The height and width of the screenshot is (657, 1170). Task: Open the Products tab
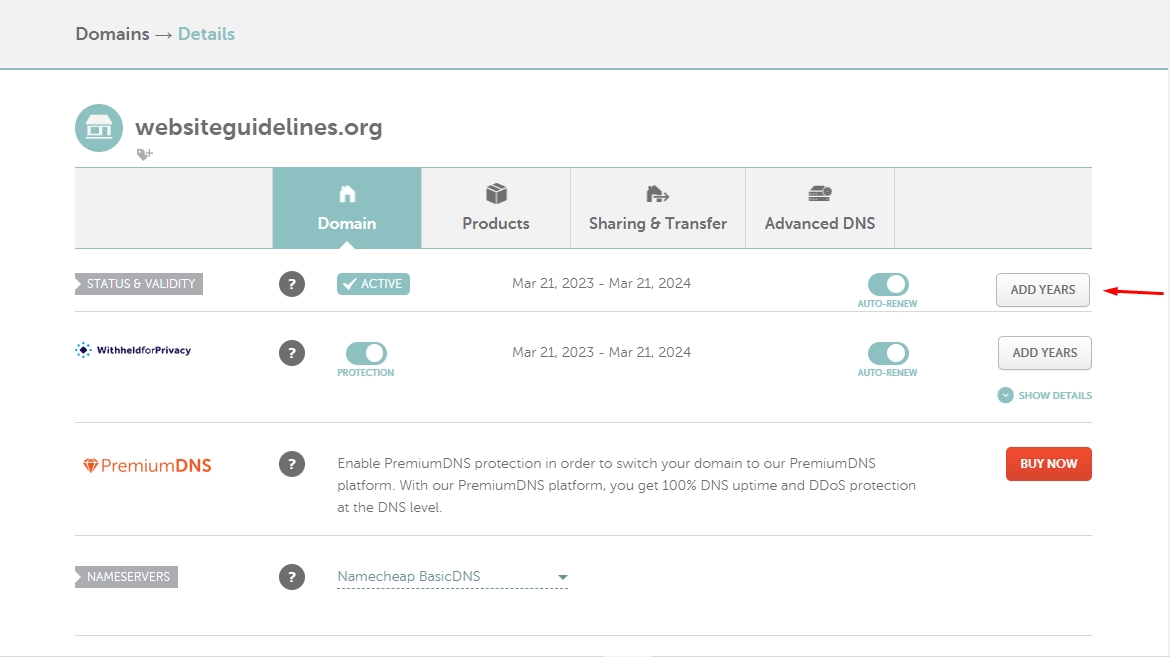[496, 208]
